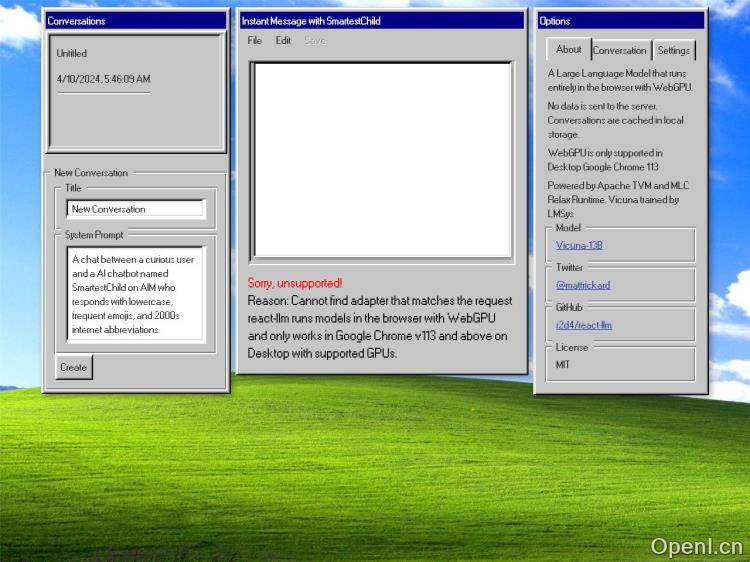
Task: Open the Edit menu
Action: 283,41
